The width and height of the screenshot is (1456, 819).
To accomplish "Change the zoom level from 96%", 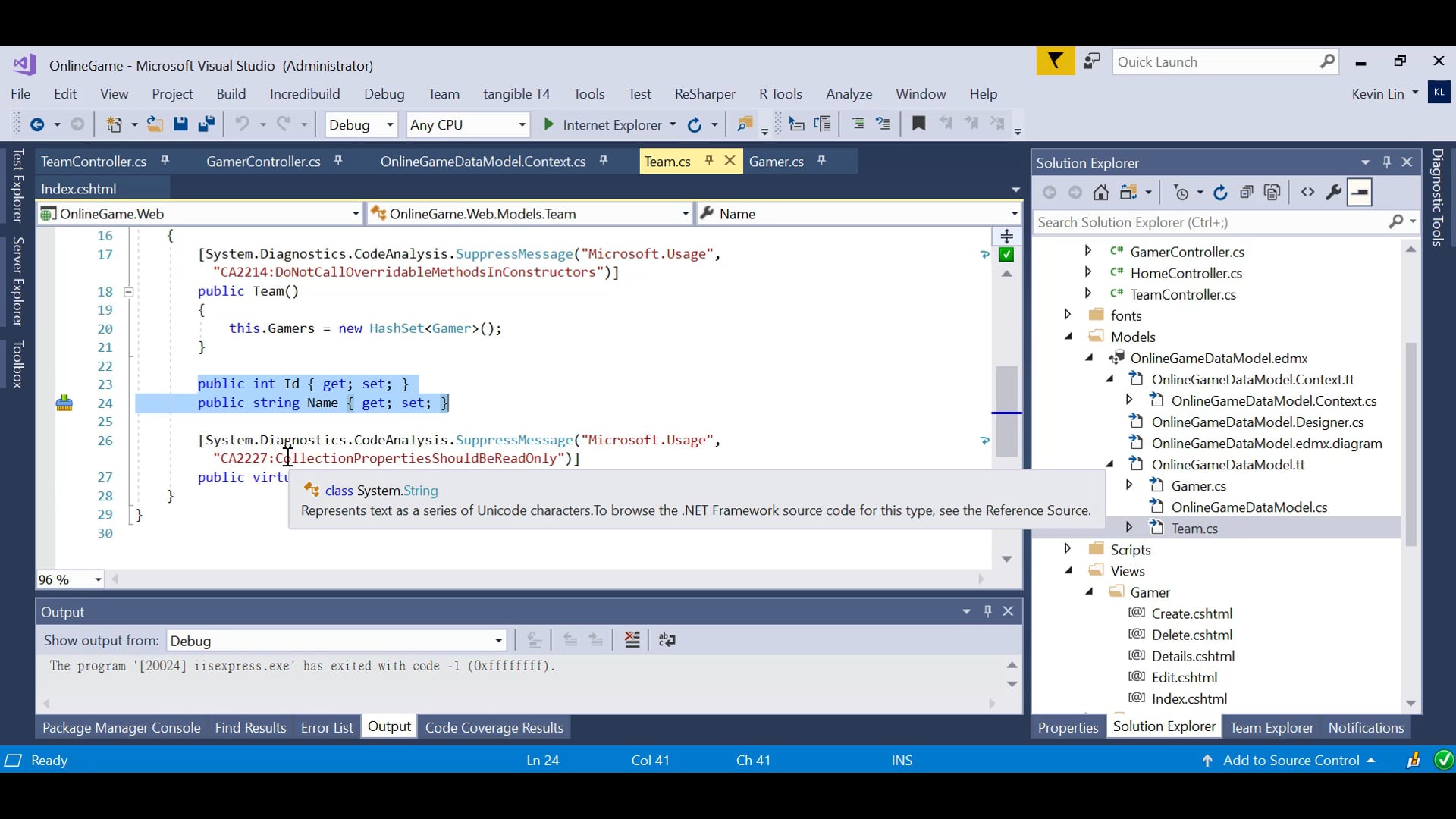I will pyautogui.click(x=69, y=579).
